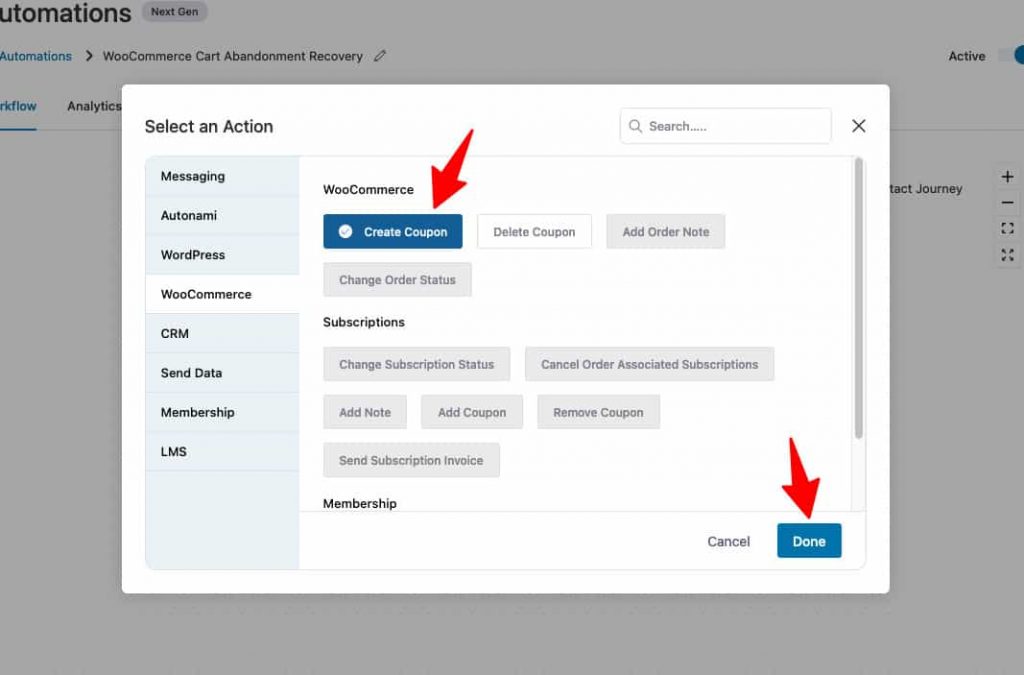This screenshot has height=675, width=1024.
Task: Choose Send Subscription Invoice action
Action: pyautogui.click(x=411, y=460)
